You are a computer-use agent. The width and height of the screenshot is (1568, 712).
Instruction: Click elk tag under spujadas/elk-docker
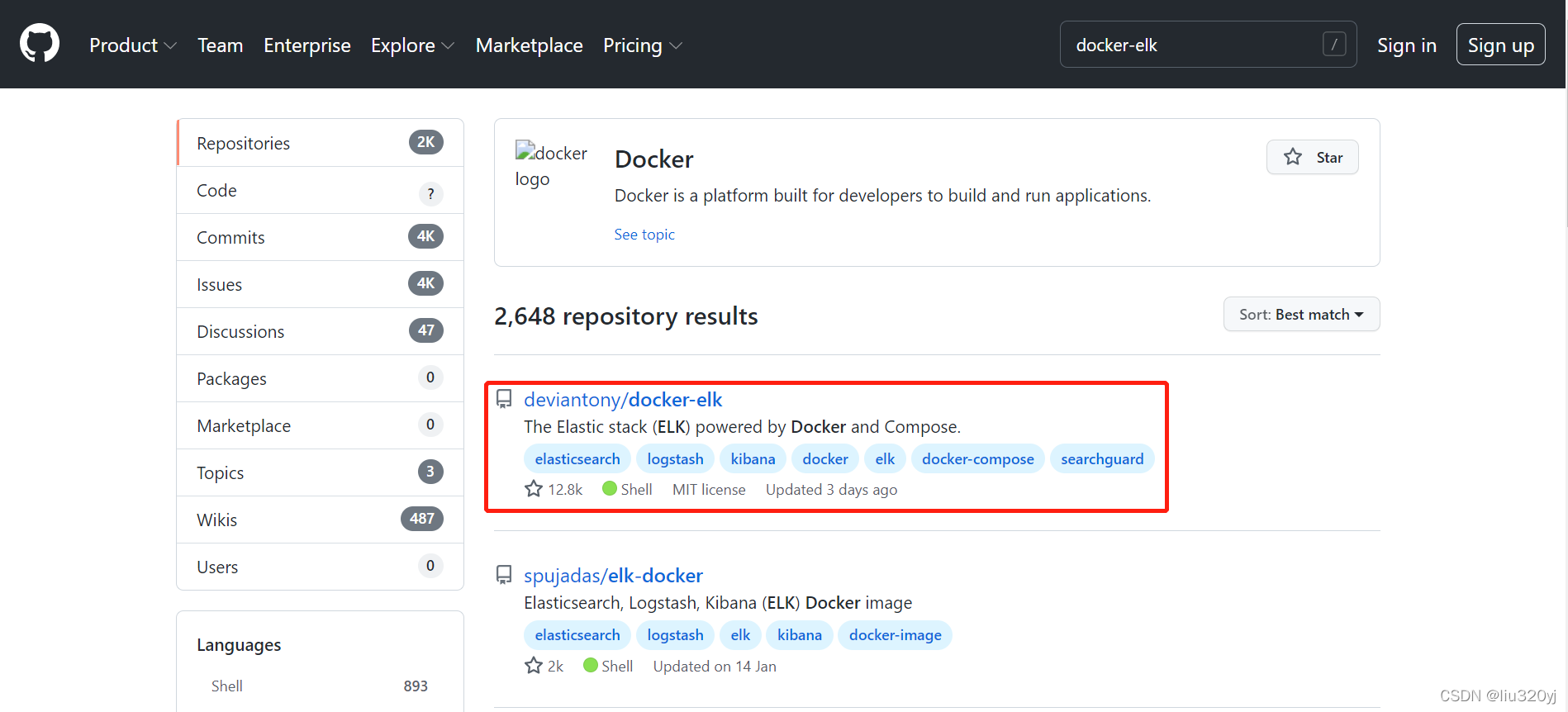[x=740, y=634]
